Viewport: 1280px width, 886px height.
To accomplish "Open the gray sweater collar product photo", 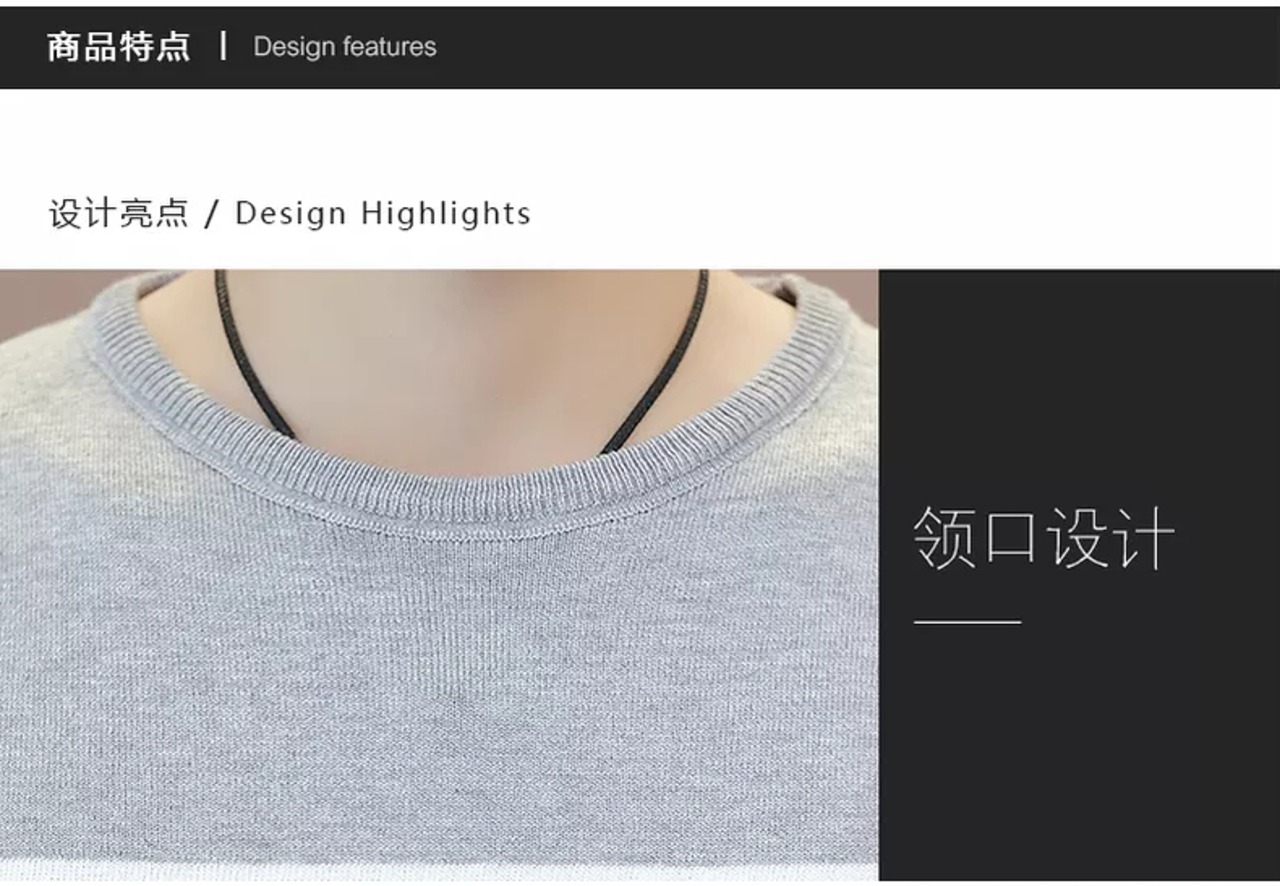I will (x=439, y=575).
